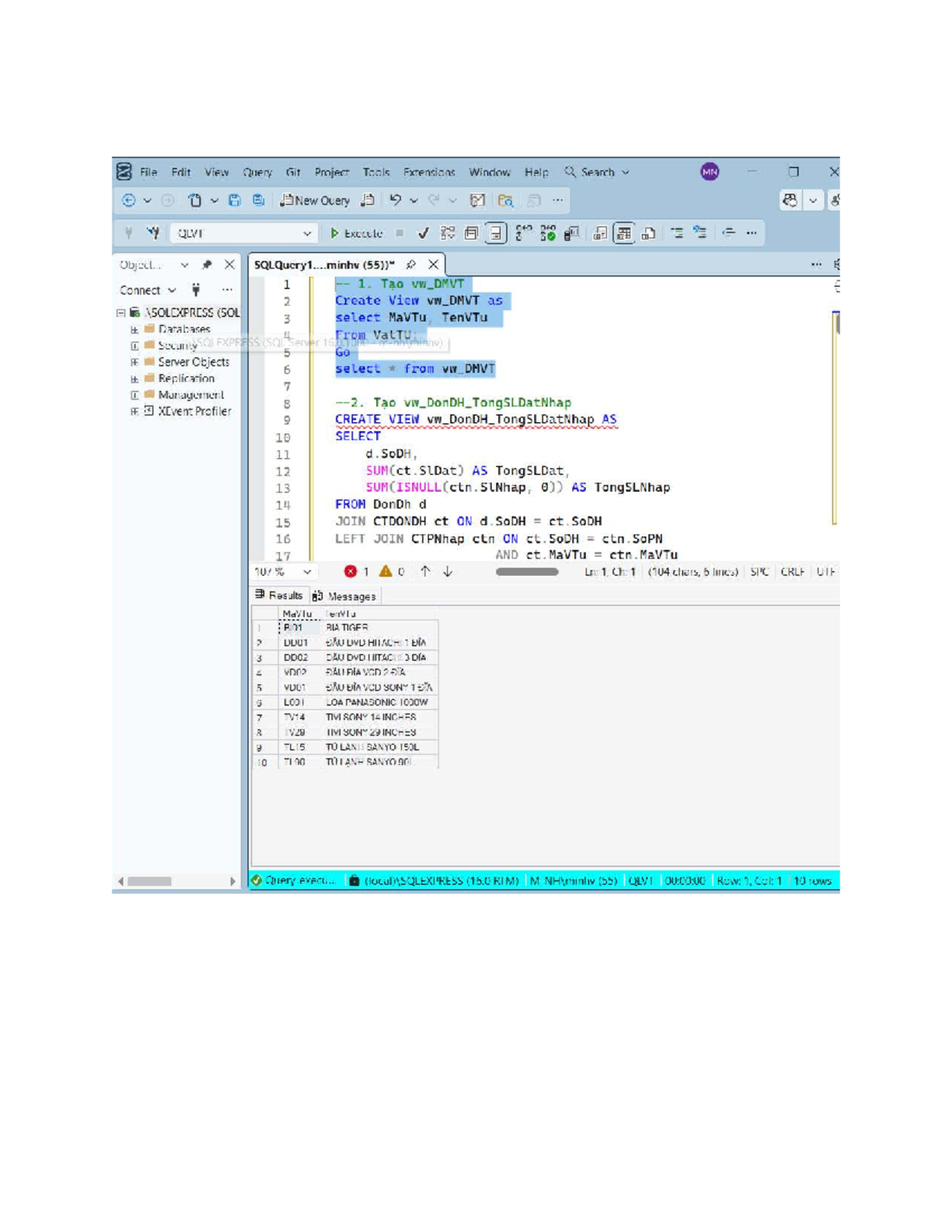
Task: Select Results to Text mode icon
Action: (x=601, y=233)
